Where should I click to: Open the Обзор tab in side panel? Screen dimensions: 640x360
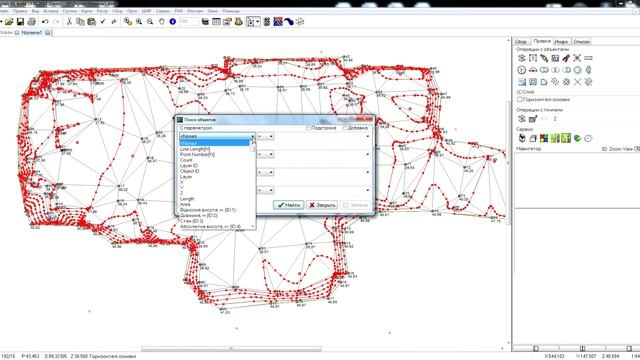pos(521,42)
